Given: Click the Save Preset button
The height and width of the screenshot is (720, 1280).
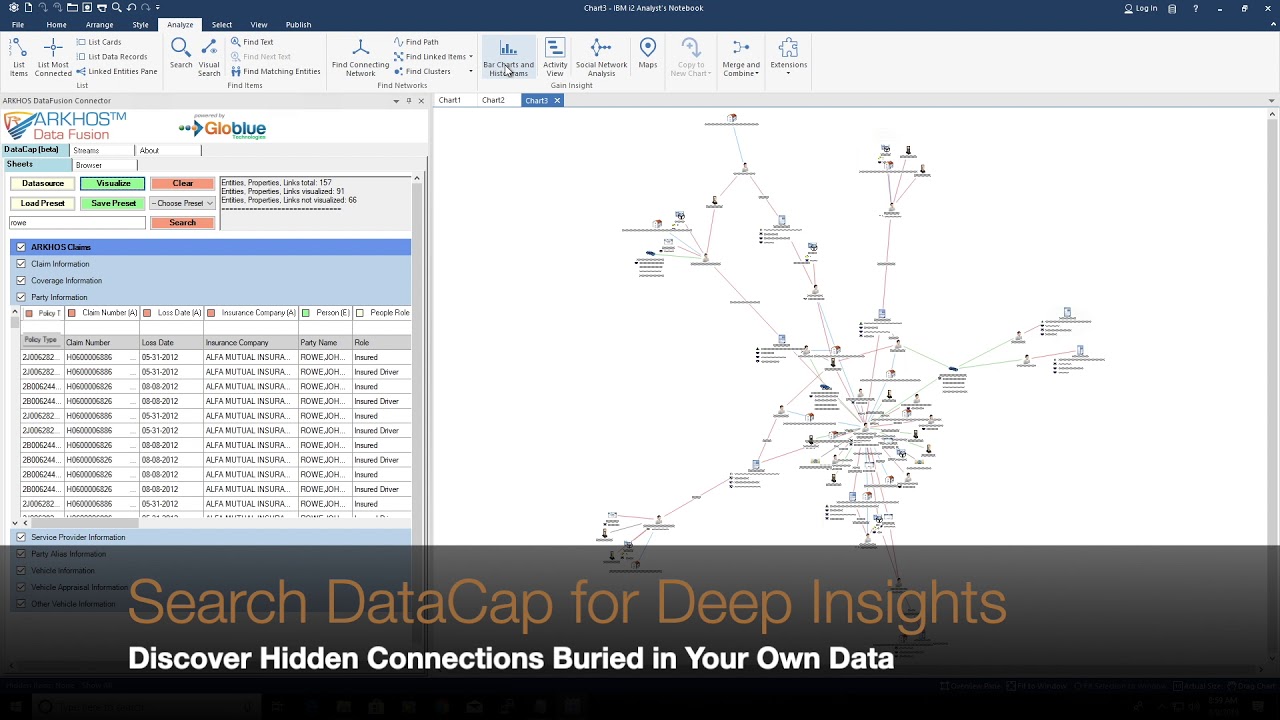Looking at the screenshot, I should 113,203.
